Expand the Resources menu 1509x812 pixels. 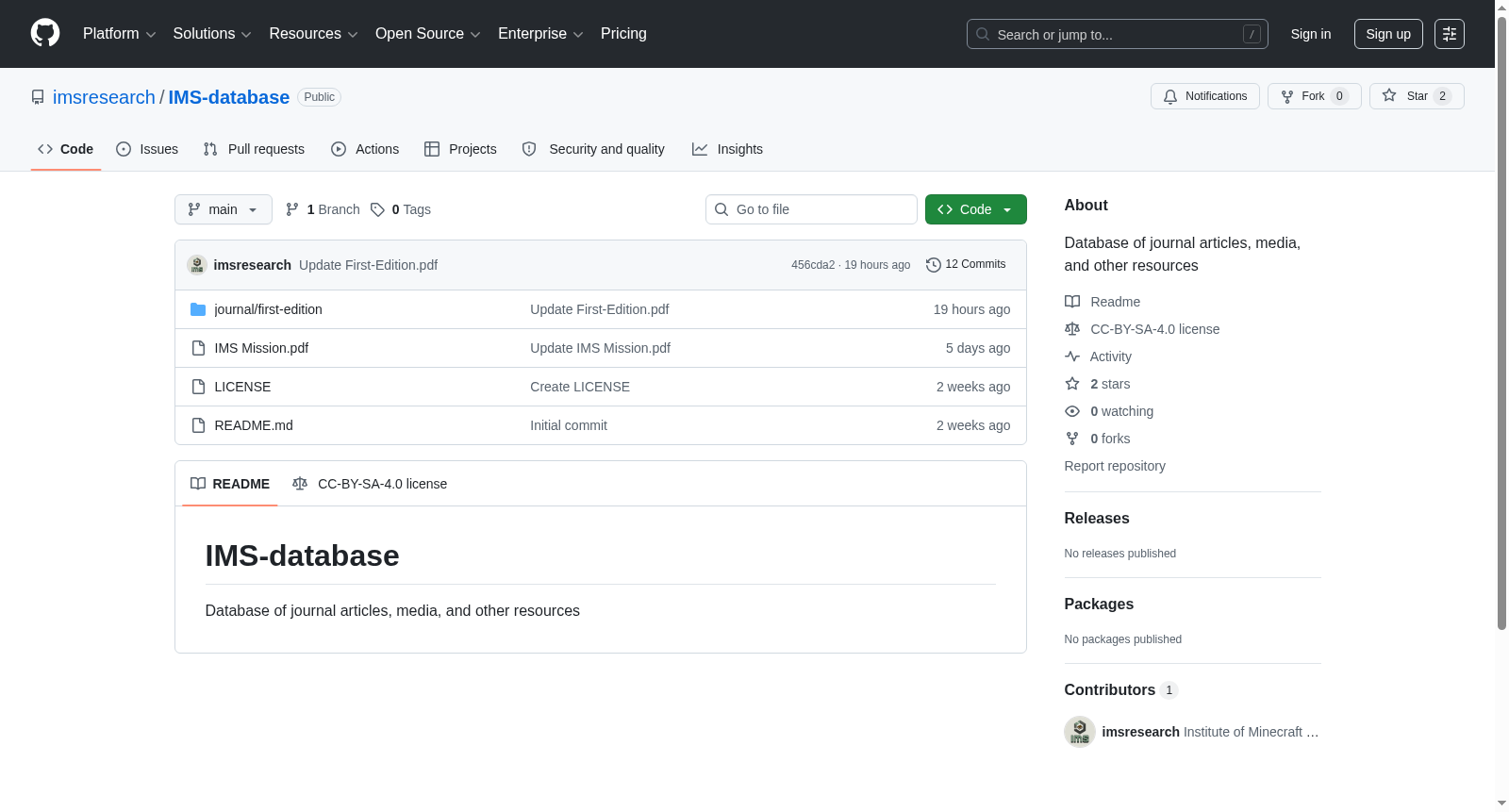(x=314, y=34)
